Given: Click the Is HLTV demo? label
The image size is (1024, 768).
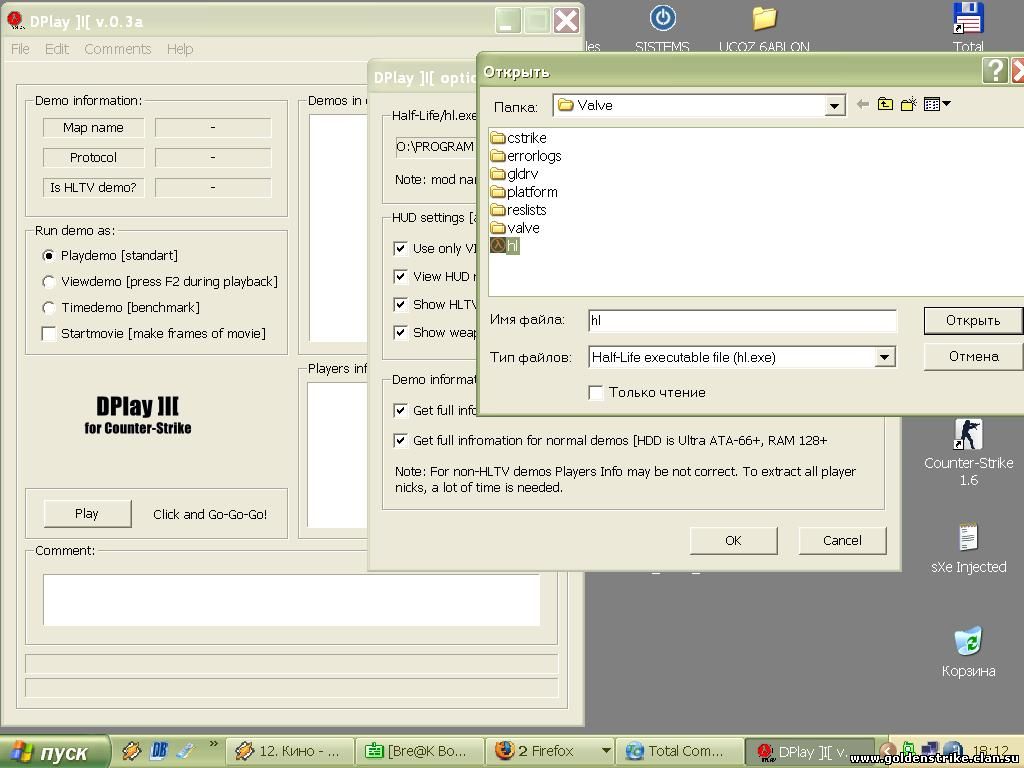Looking at the screenshot, I should (93, 188).
